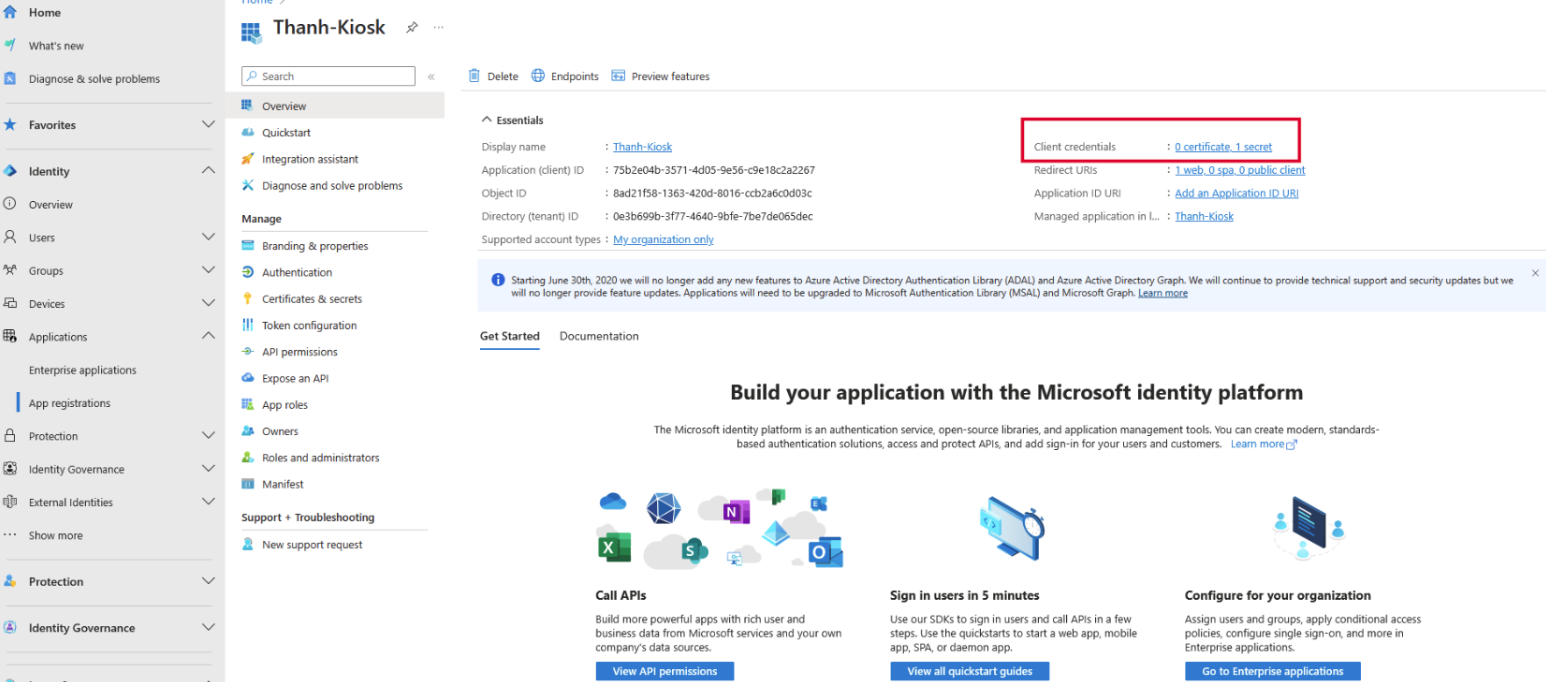
Task: Click the lock icon beside Protection under Identity
Action: [10, 435]
